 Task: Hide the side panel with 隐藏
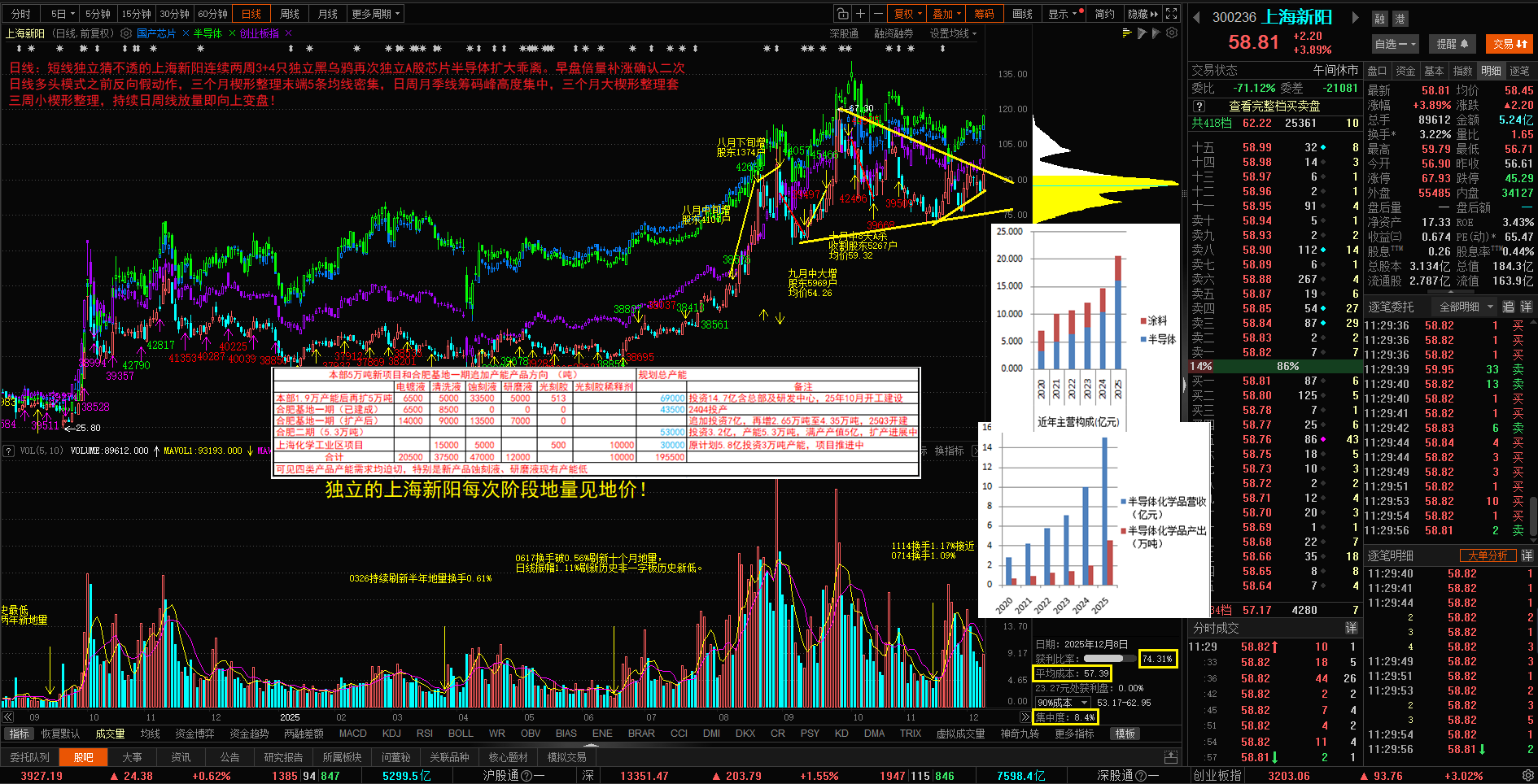[1142, 14]
